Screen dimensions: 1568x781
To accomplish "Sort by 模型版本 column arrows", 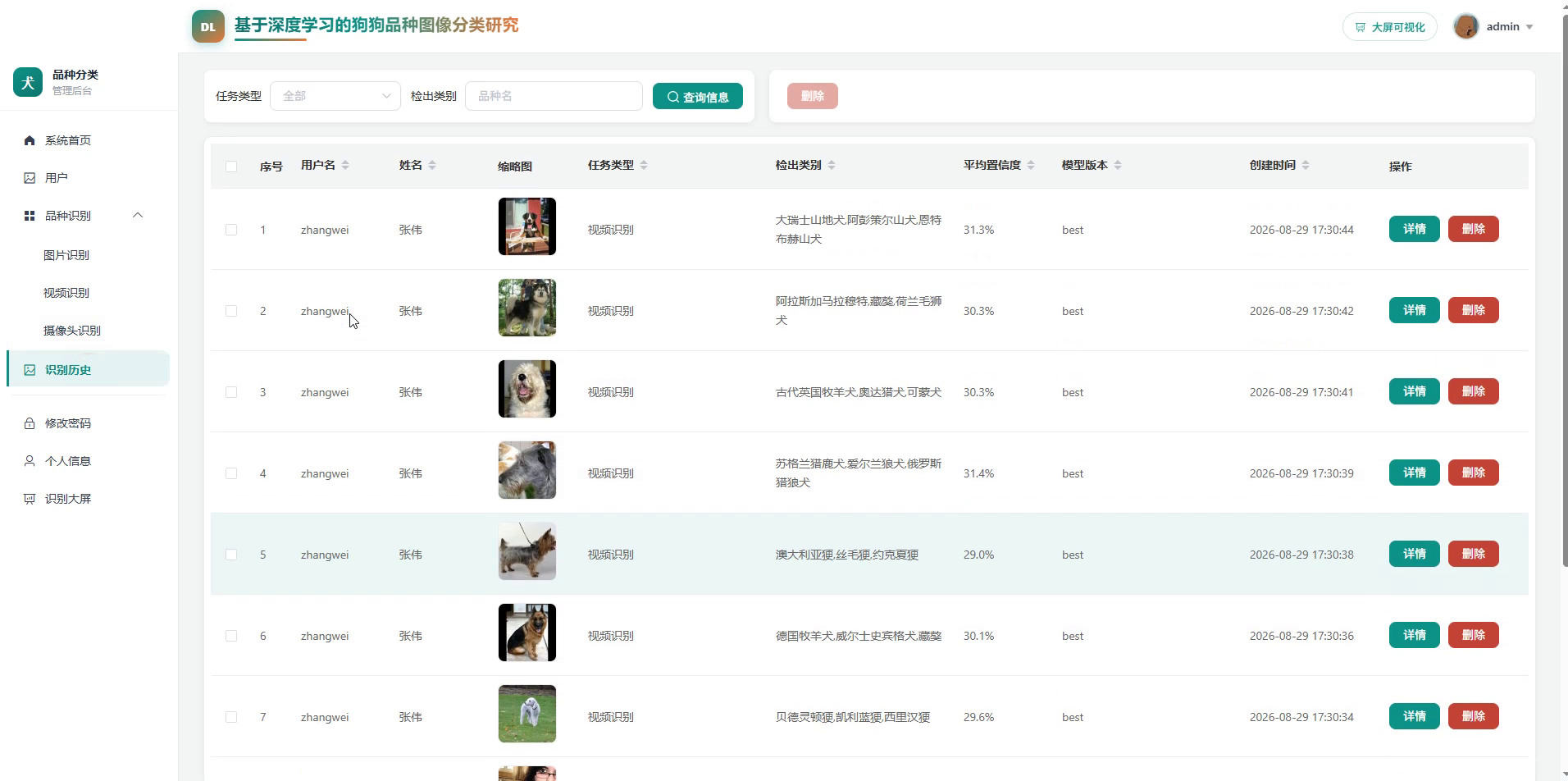I will pyautogui.click(x=1118, y=165).
